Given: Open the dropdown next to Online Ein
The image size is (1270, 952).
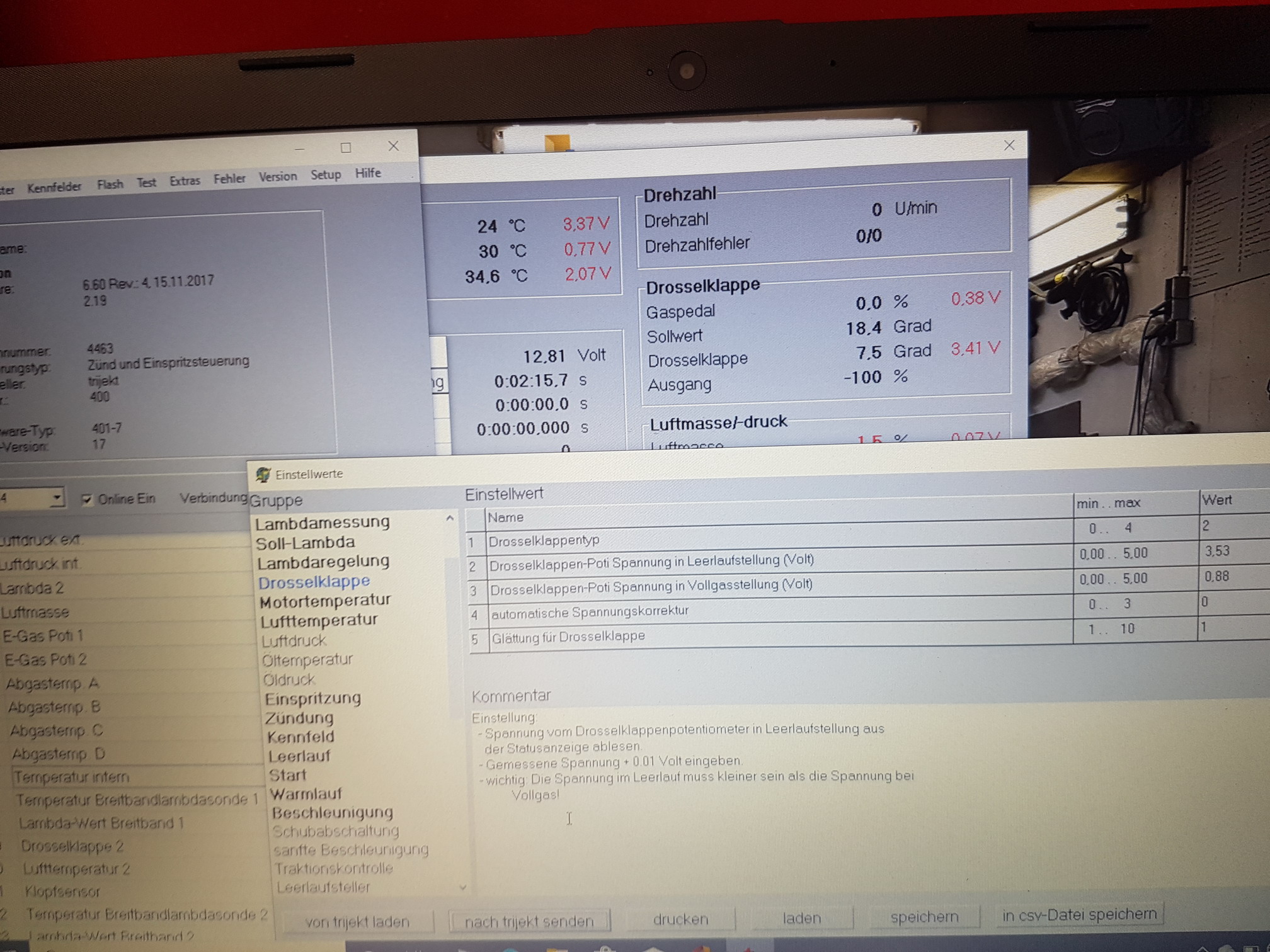Looking at the screenshot, I should tap(57, 498).
